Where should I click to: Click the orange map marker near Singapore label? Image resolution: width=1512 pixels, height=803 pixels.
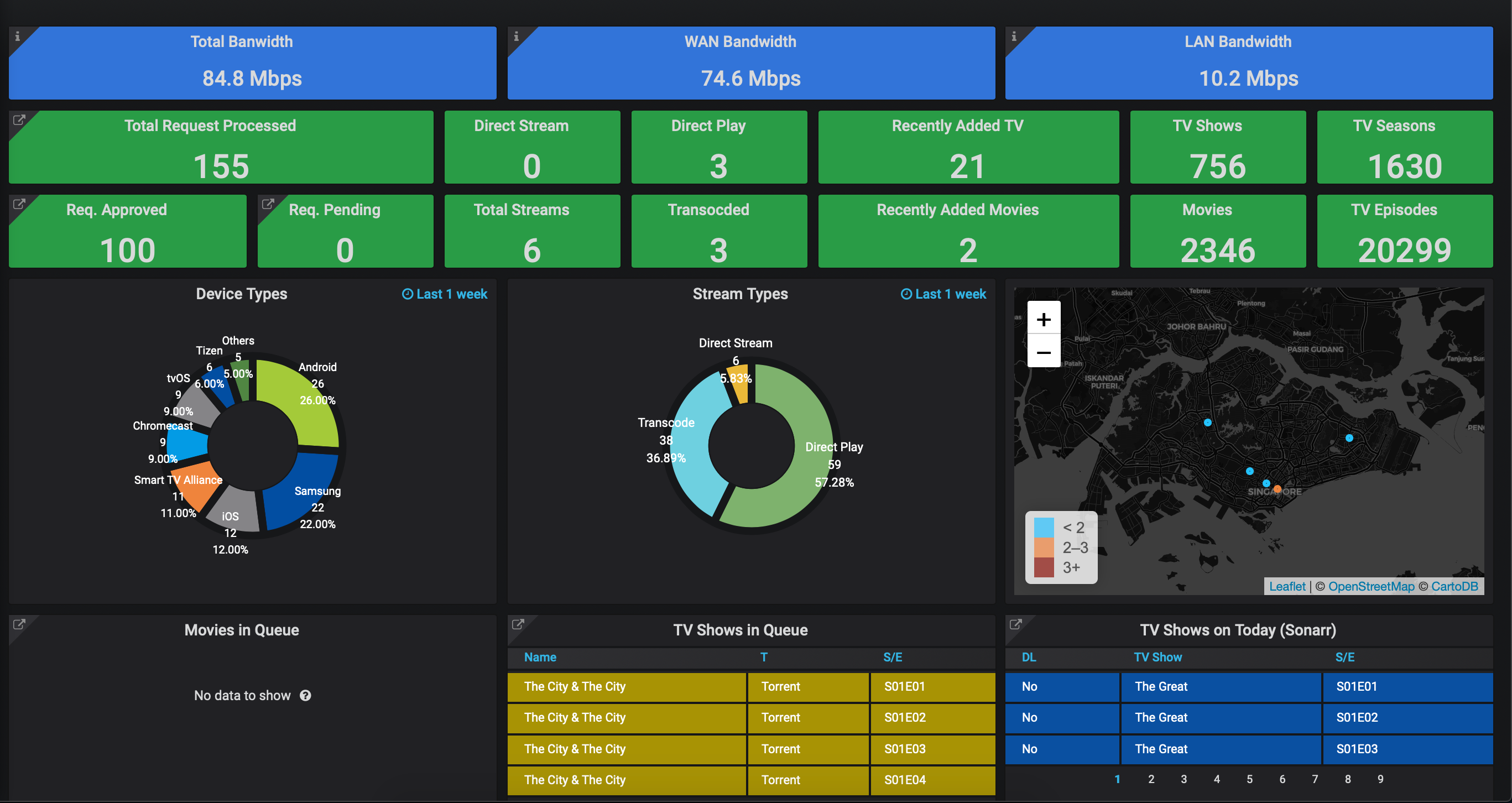(1277, 488)
